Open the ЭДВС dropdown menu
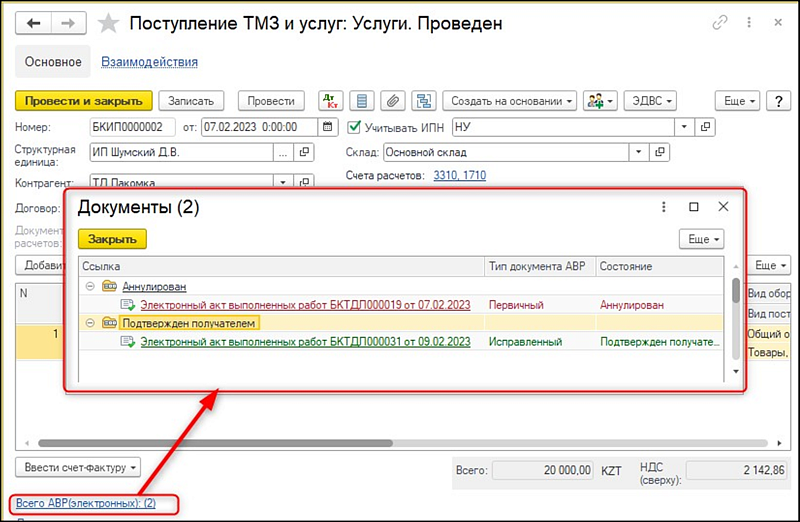The width and height of the screenshot is (800, 522). coord(650,101)
